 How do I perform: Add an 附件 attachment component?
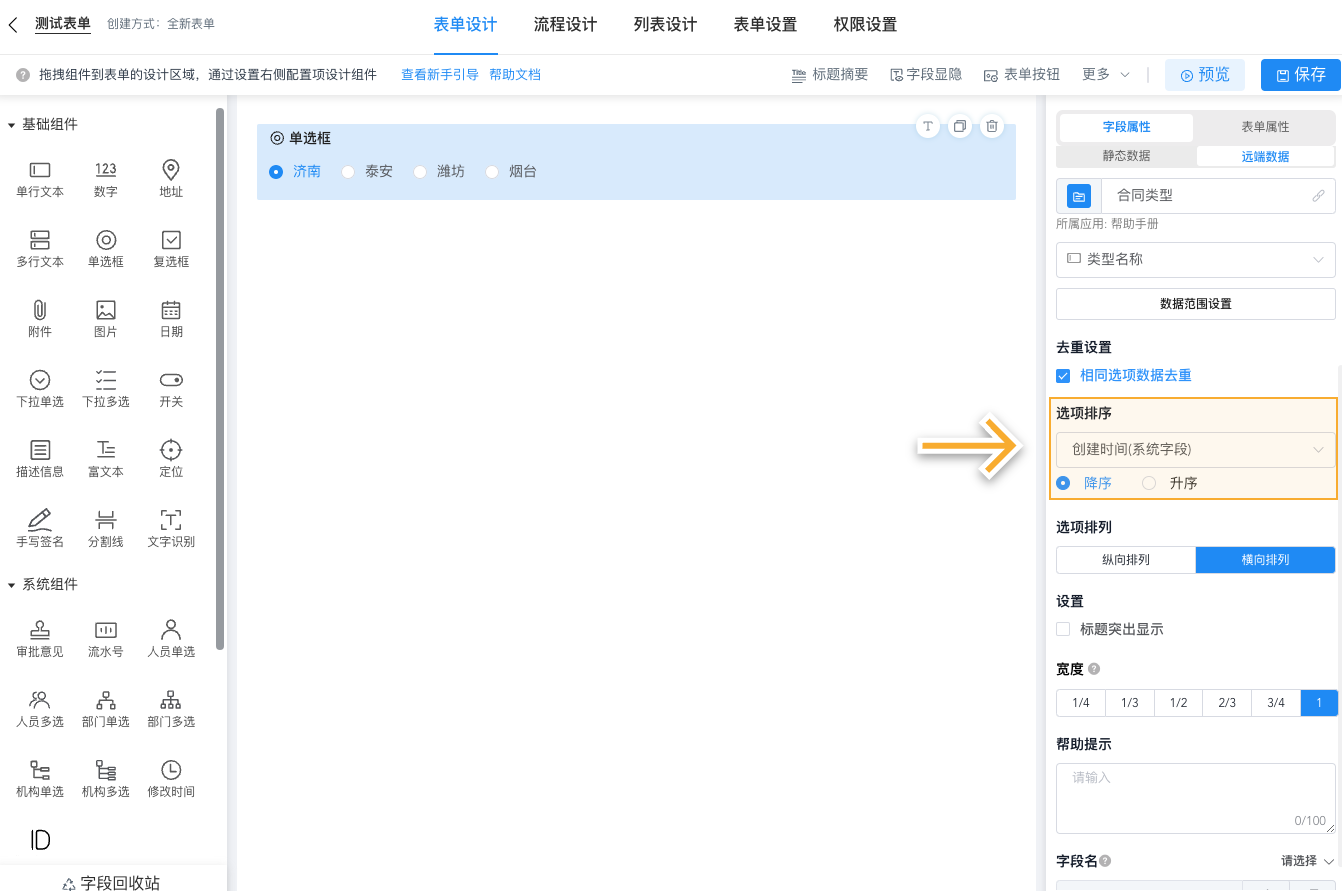(x=39, y=318)
